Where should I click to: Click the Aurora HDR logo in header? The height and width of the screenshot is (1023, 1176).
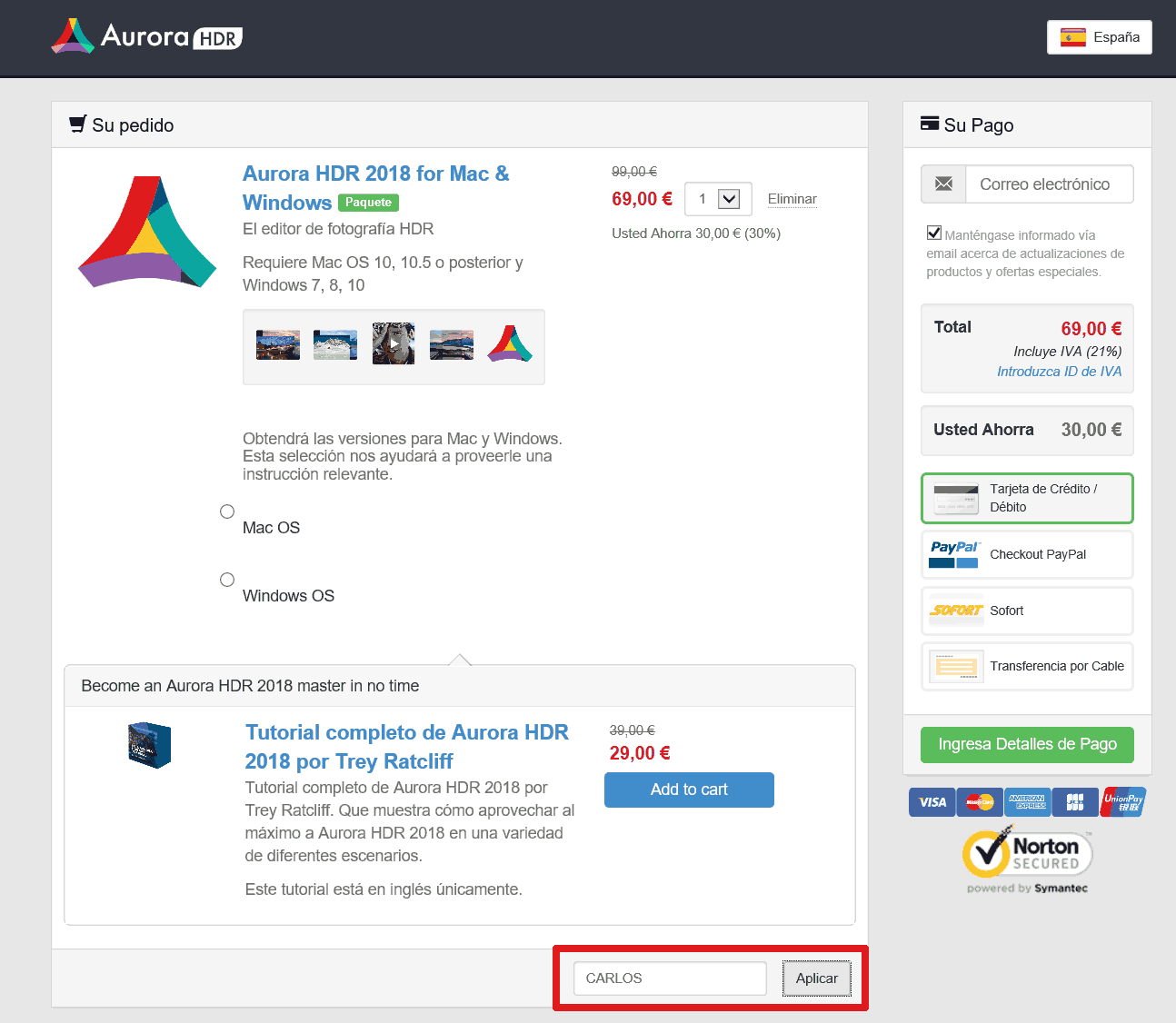(x=147, y=36)
